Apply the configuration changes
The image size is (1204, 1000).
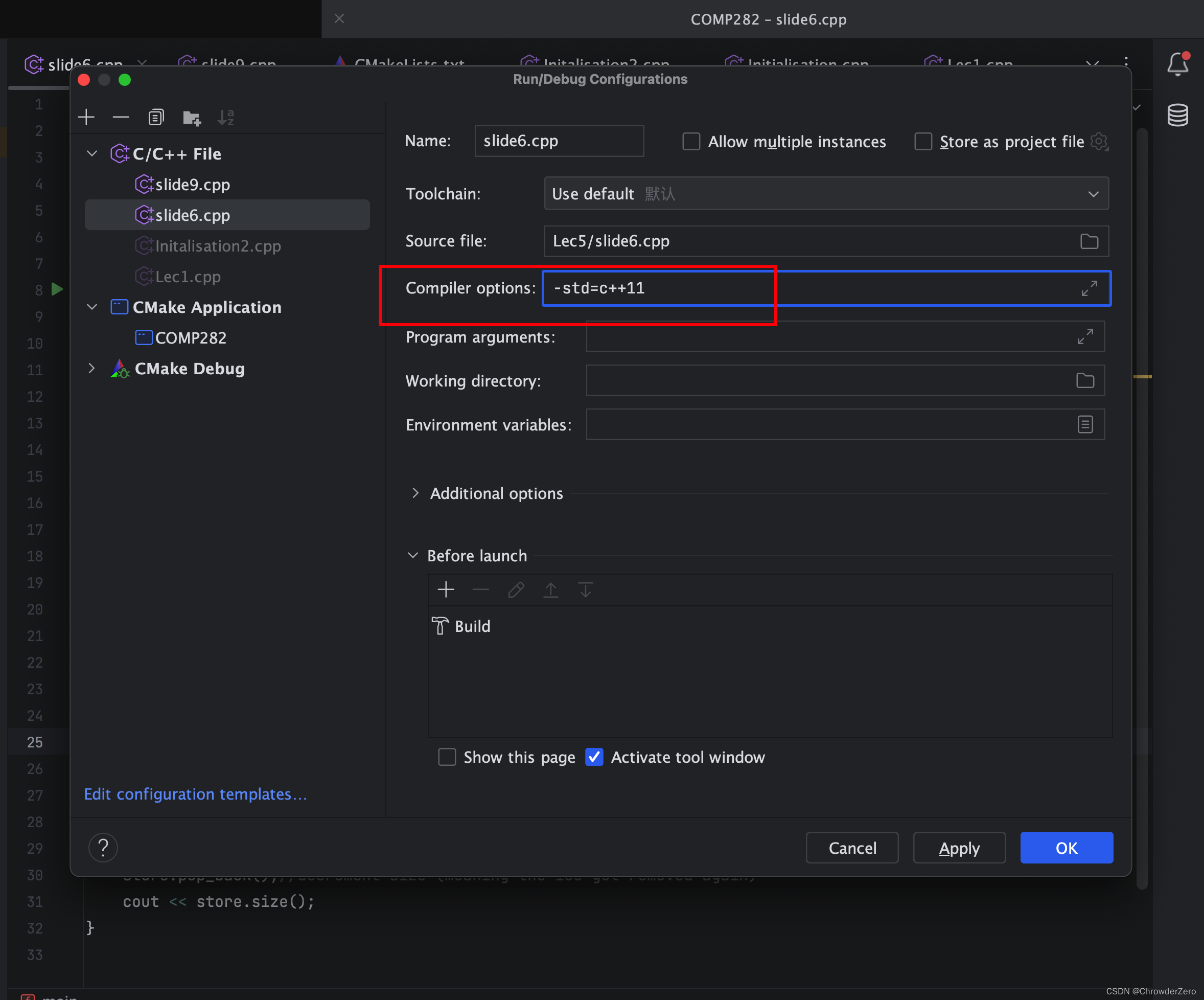coord(959,847)
